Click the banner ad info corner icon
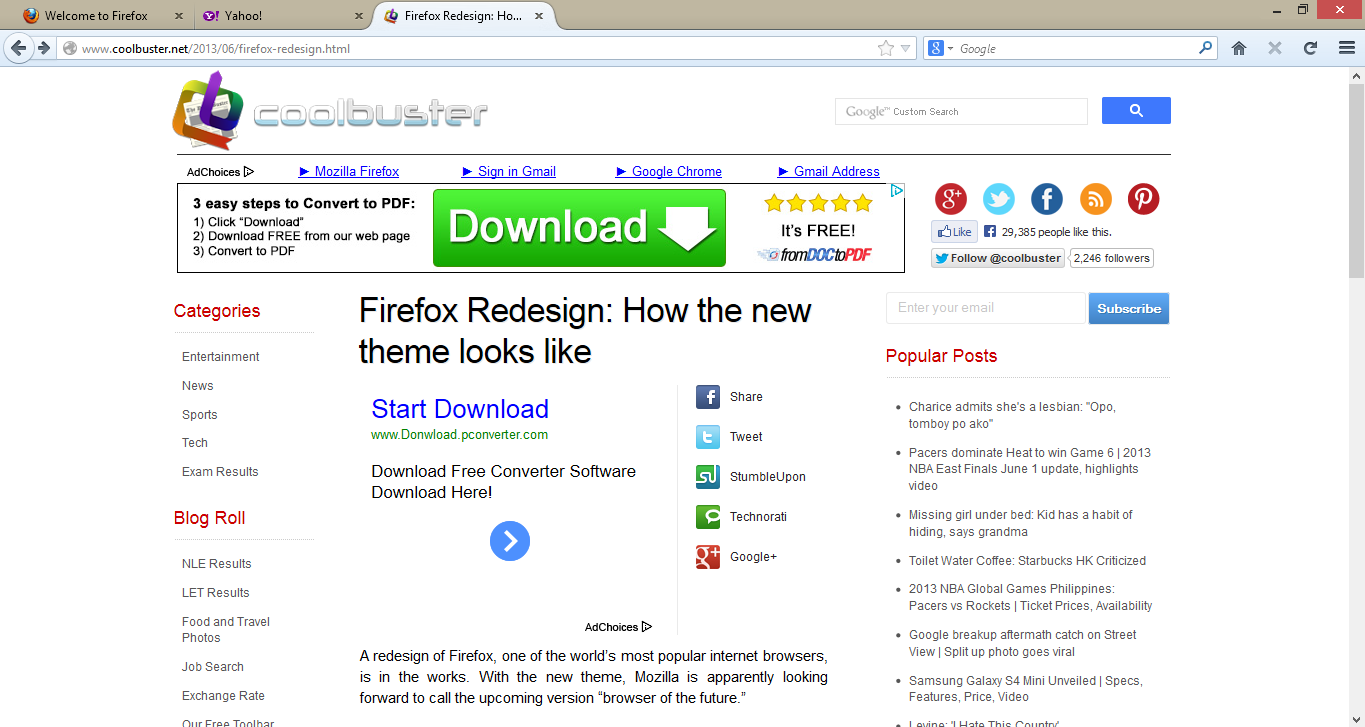Screen dimensions: 1365x727 pyautogui.click(x=897, y=191)
